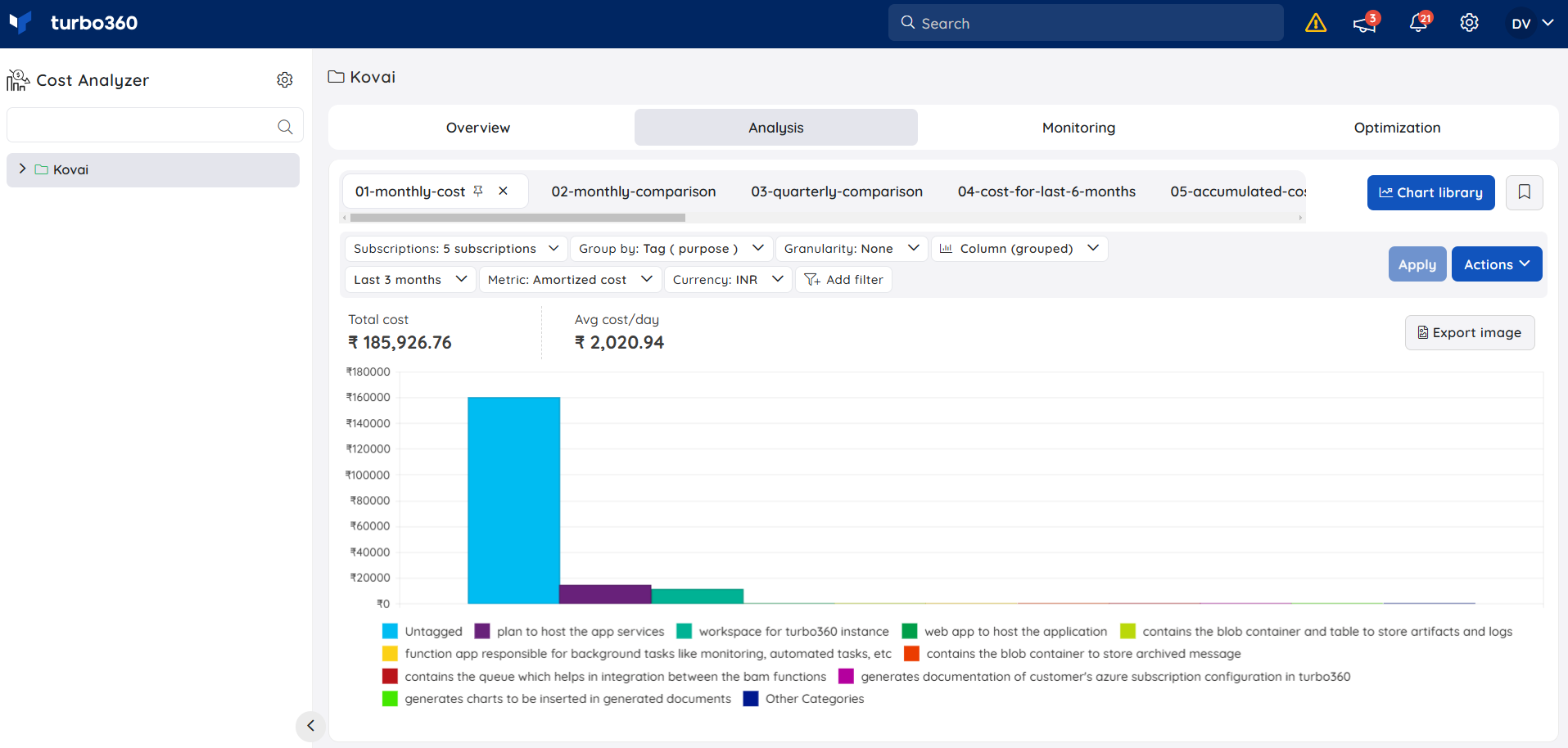Open the Granularity dropdown

pyautogui.click(x=852, y=249)
